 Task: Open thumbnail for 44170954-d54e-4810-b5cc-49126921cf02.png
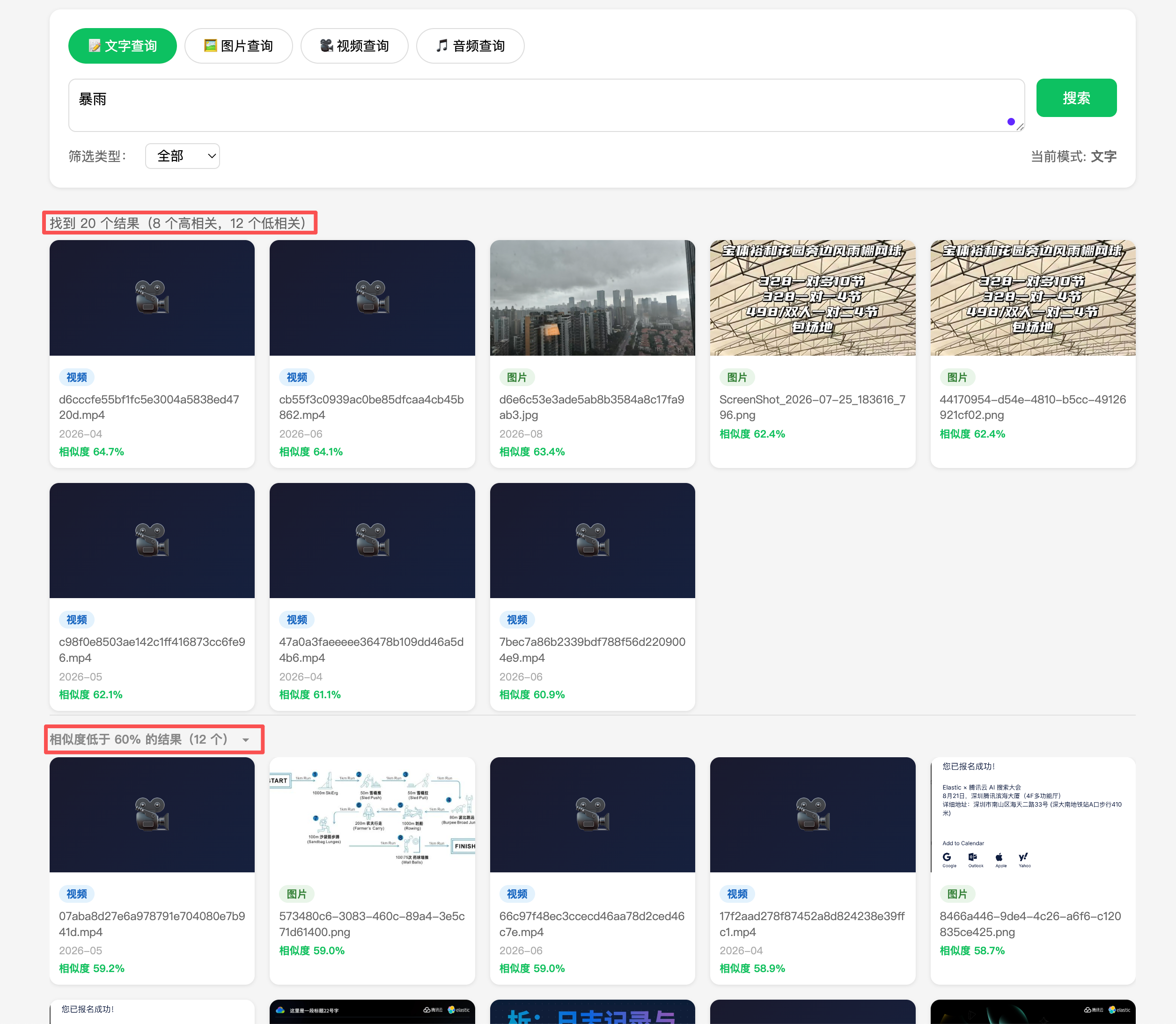click(x=1032, y=298)
